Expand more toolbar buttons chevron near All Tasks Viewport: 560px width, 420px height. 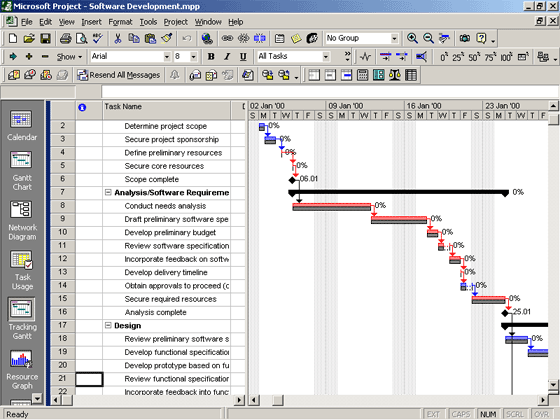[x=348, y=56]
